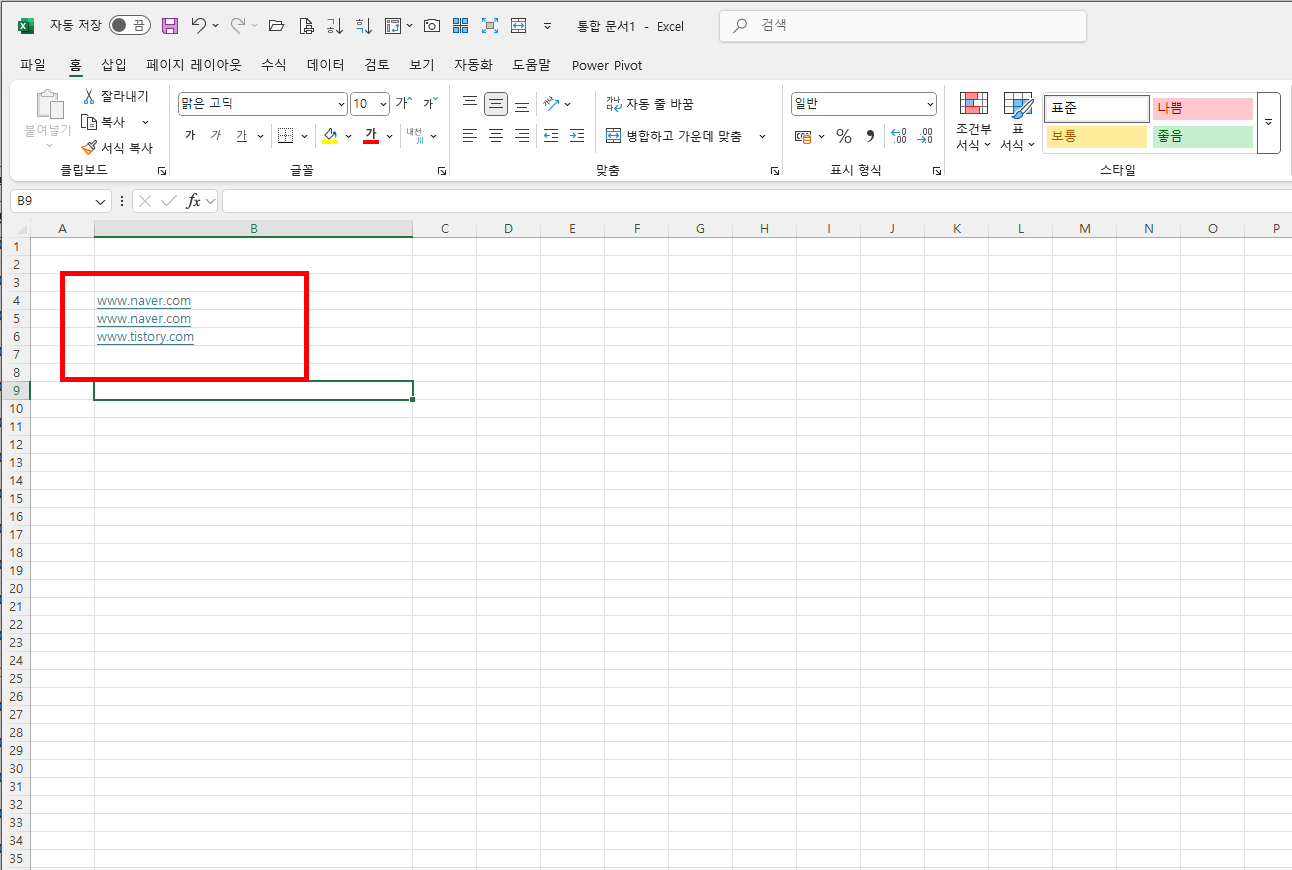Cut selection with 잘라내기
This screenshot has width=1292, height=870.
[116, 96]
